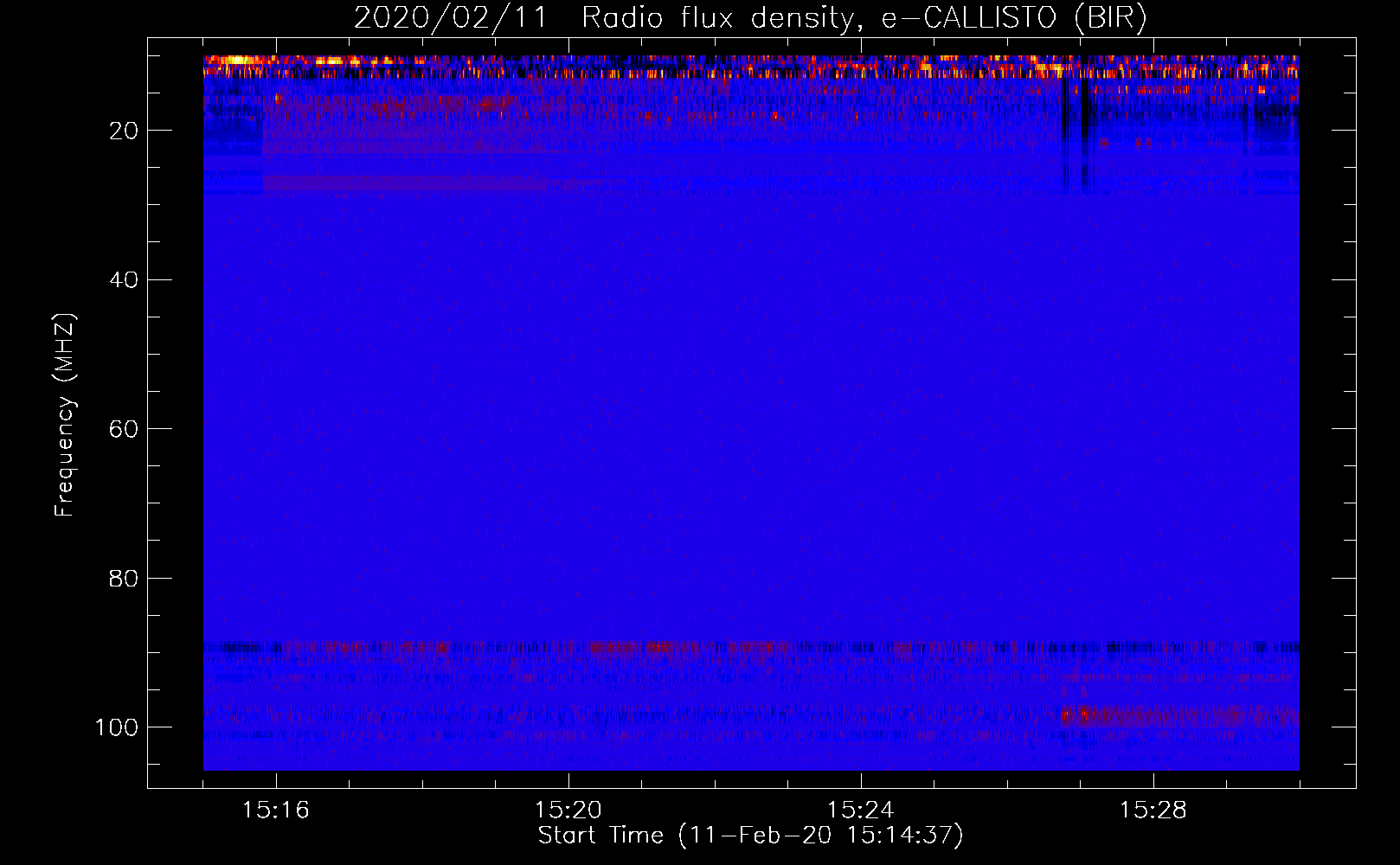Click the 15:20 time tick label

tap(568, 811)
